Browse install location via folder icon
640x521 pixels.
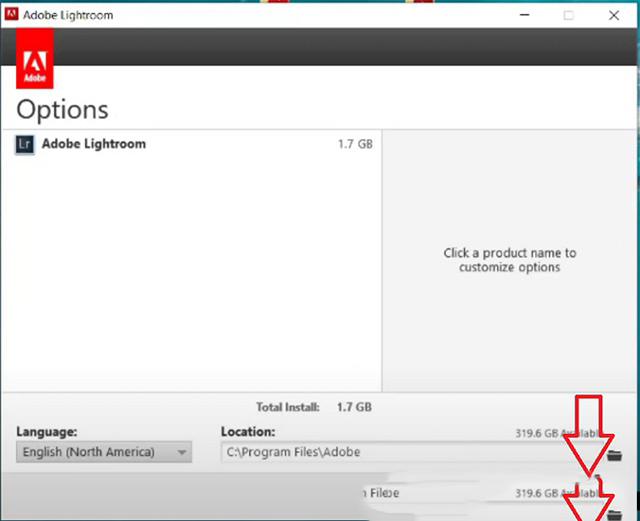[x=614, y=455]
